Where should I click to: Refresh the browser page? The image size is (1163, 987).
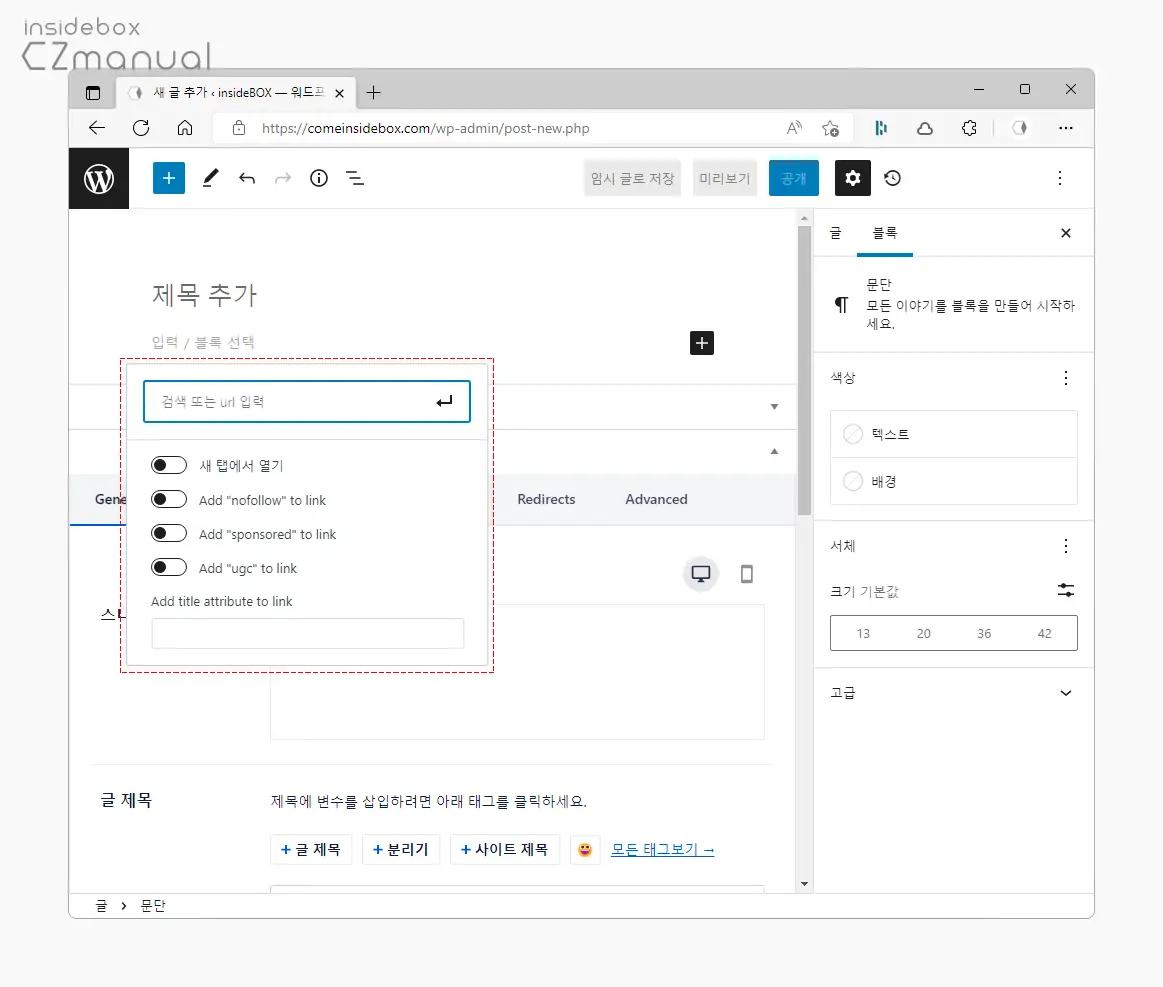coord(141,128)
